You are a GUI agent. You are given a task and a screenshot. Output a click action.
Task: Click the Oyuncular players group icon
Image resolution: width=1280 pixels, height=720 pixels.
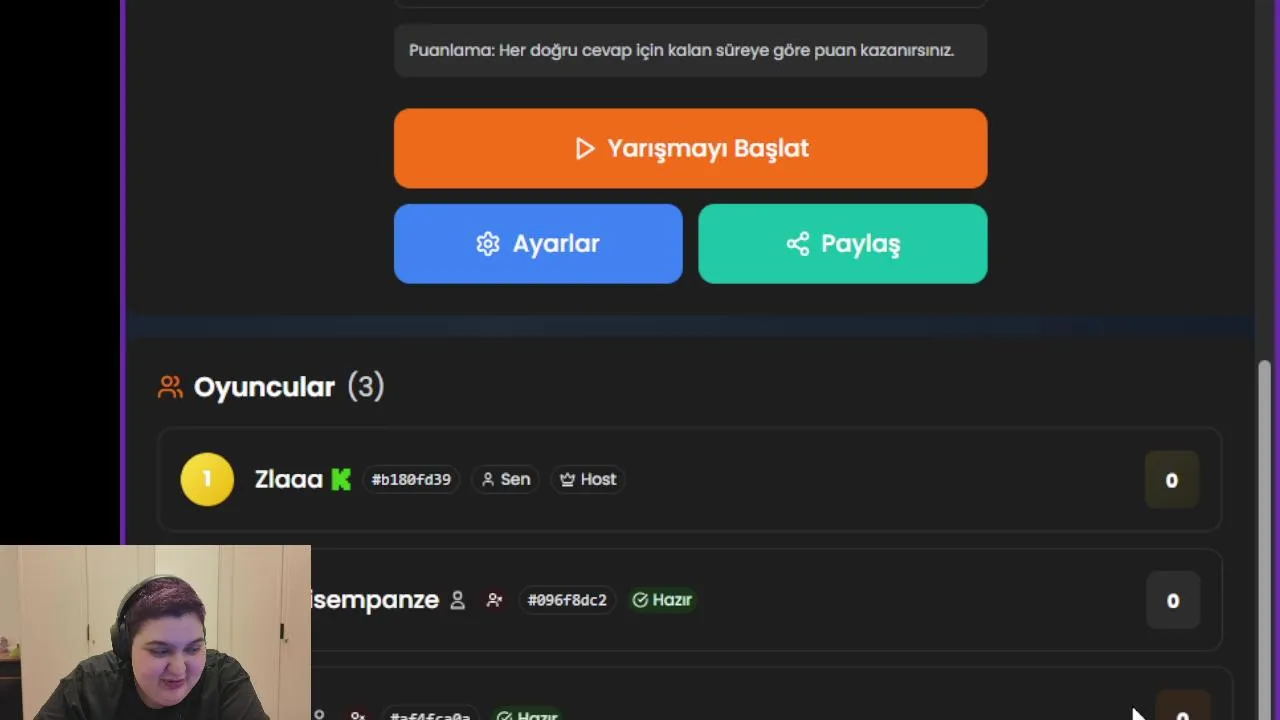coord(170,387)
